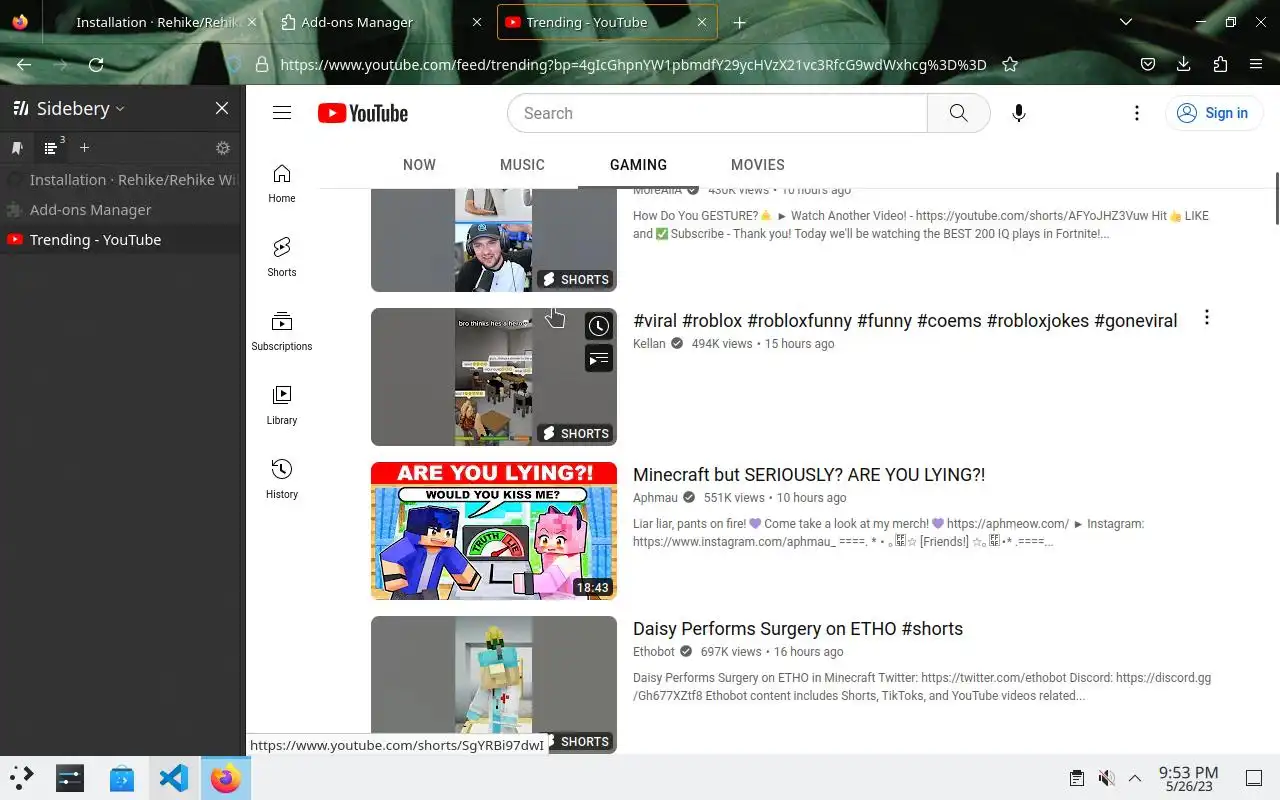Open YouTube settings three-dot menu
This screenshot has width=1280, height=800.
pyautogui.click(x=1136, y=113)
